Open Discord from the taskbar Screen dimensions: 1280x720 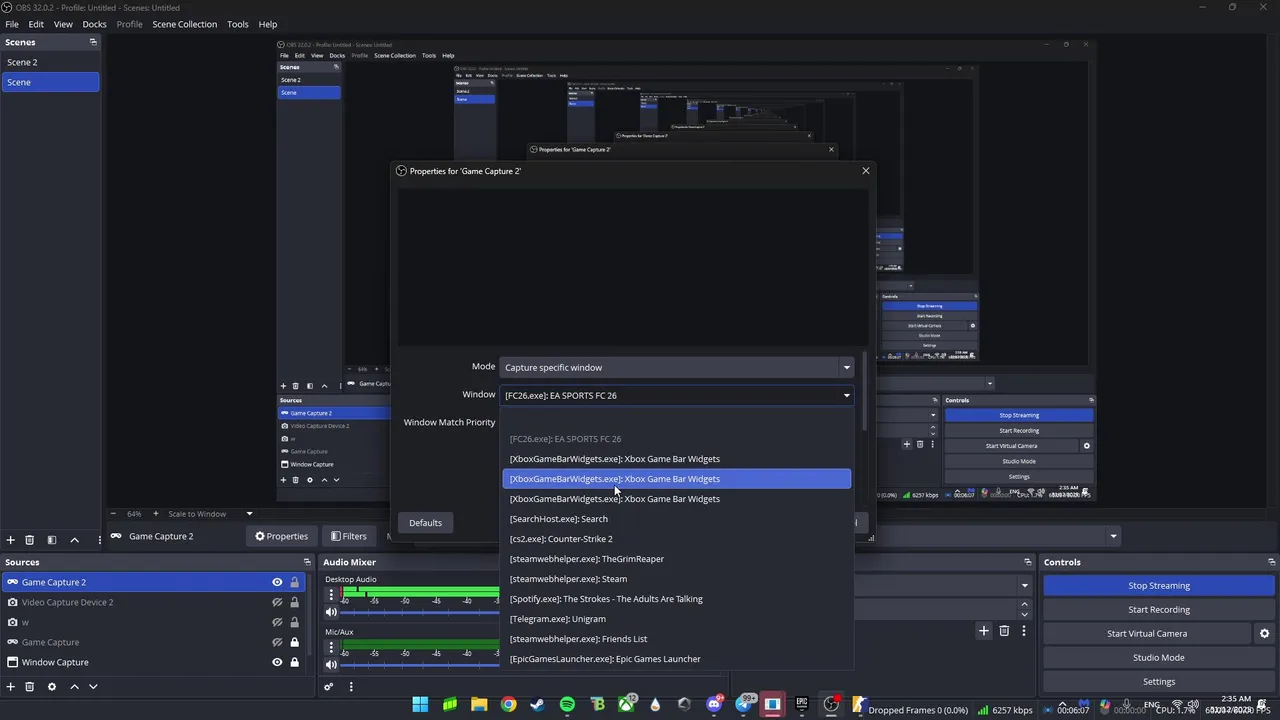[x=714, y=704]
